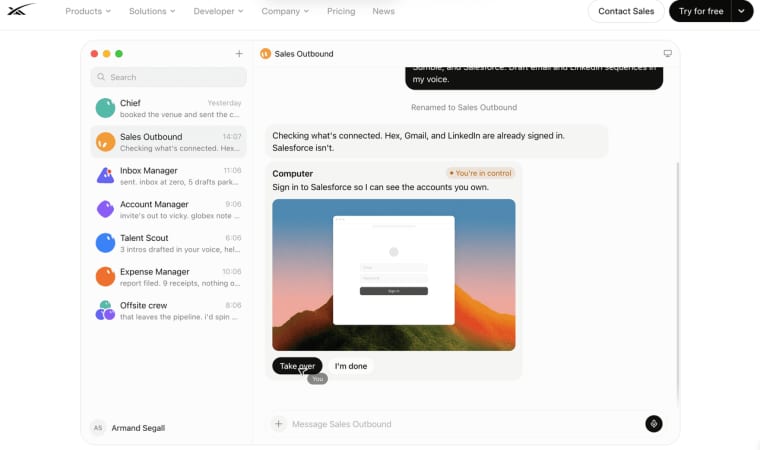Click the Sales Outbound header avatar icon
Viewport: 760px width, 450px height.
coord(265,54)
